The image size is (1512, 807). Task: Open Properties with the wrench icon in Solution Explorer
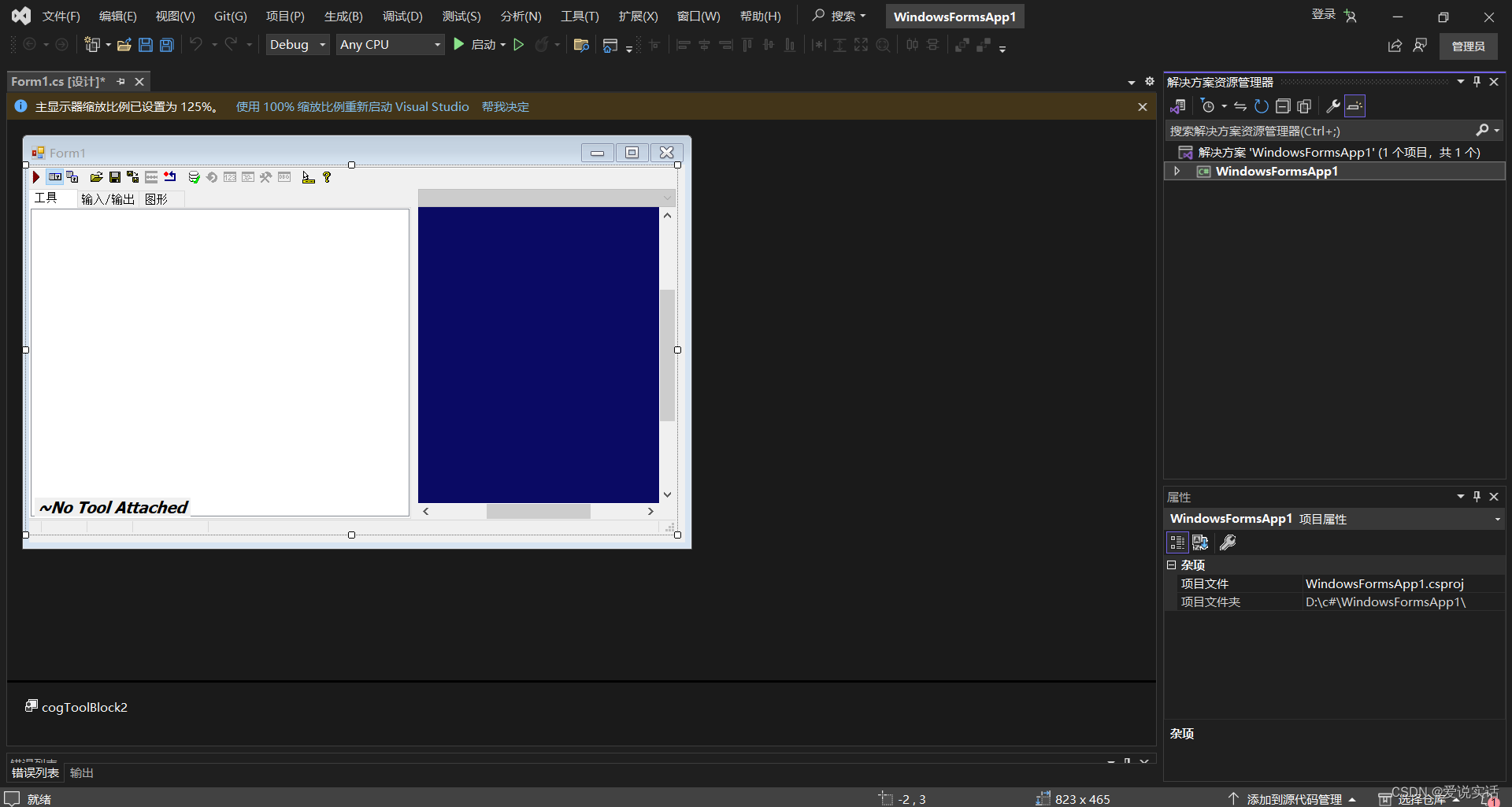1332,106
